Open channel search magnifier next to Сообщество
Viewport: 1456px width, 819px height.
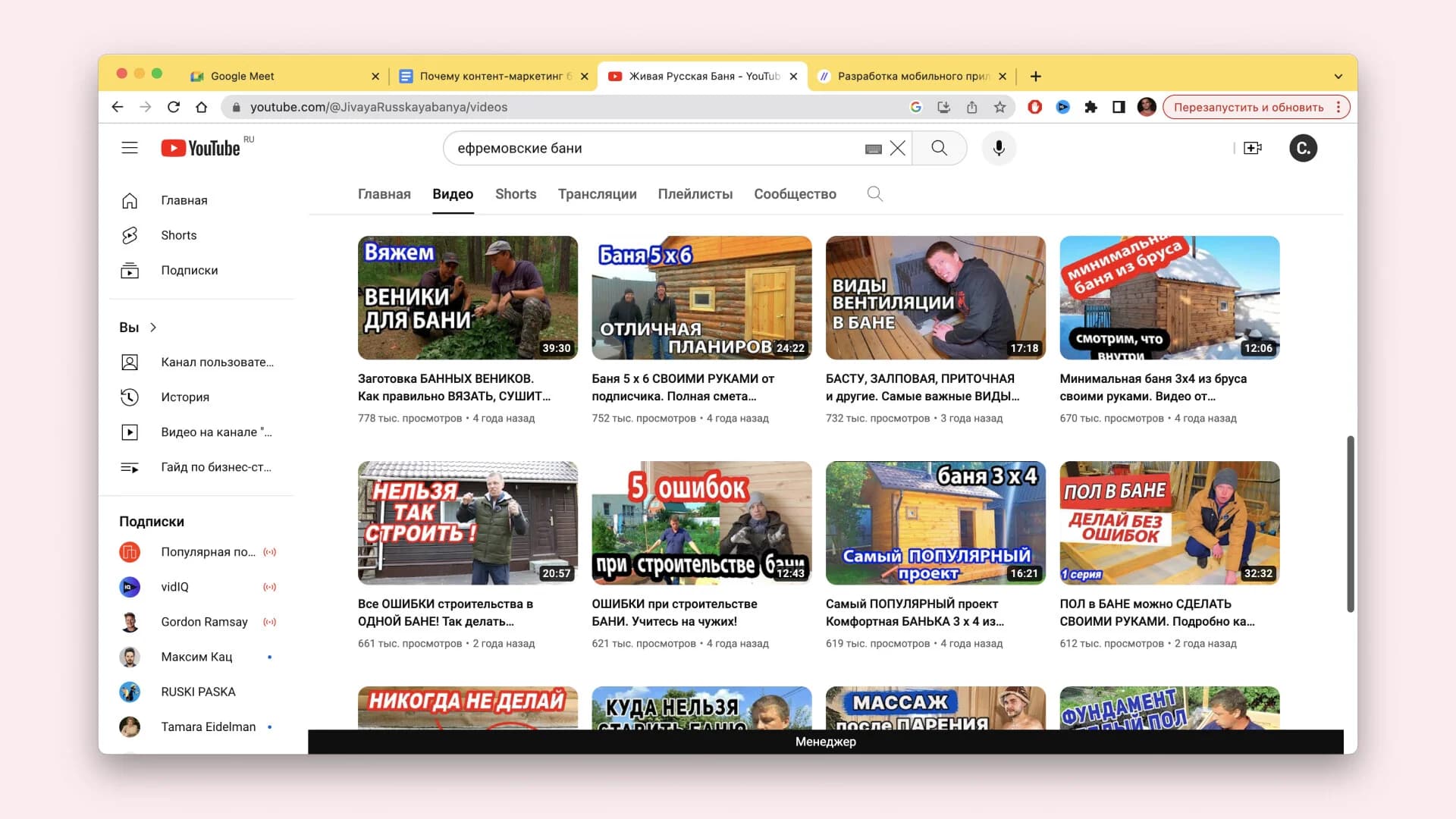pyautogui.click(x=874, y=194)
